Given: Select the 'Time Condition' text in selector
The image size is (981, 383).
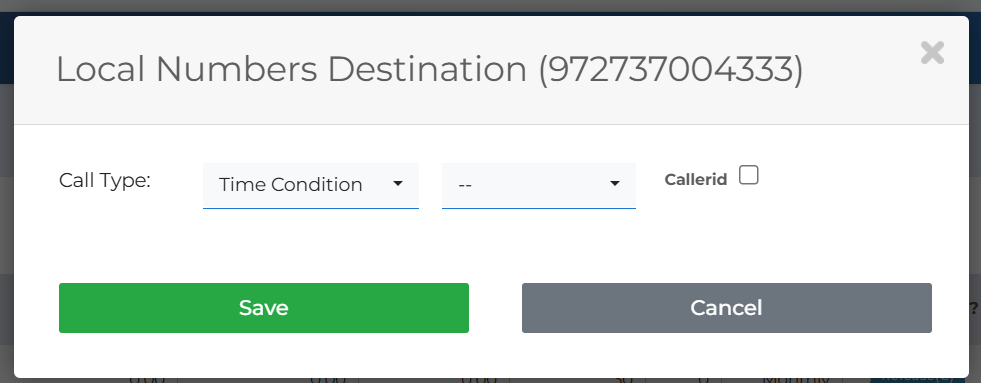Looking at the screenshot, I should tap(291, 185).
